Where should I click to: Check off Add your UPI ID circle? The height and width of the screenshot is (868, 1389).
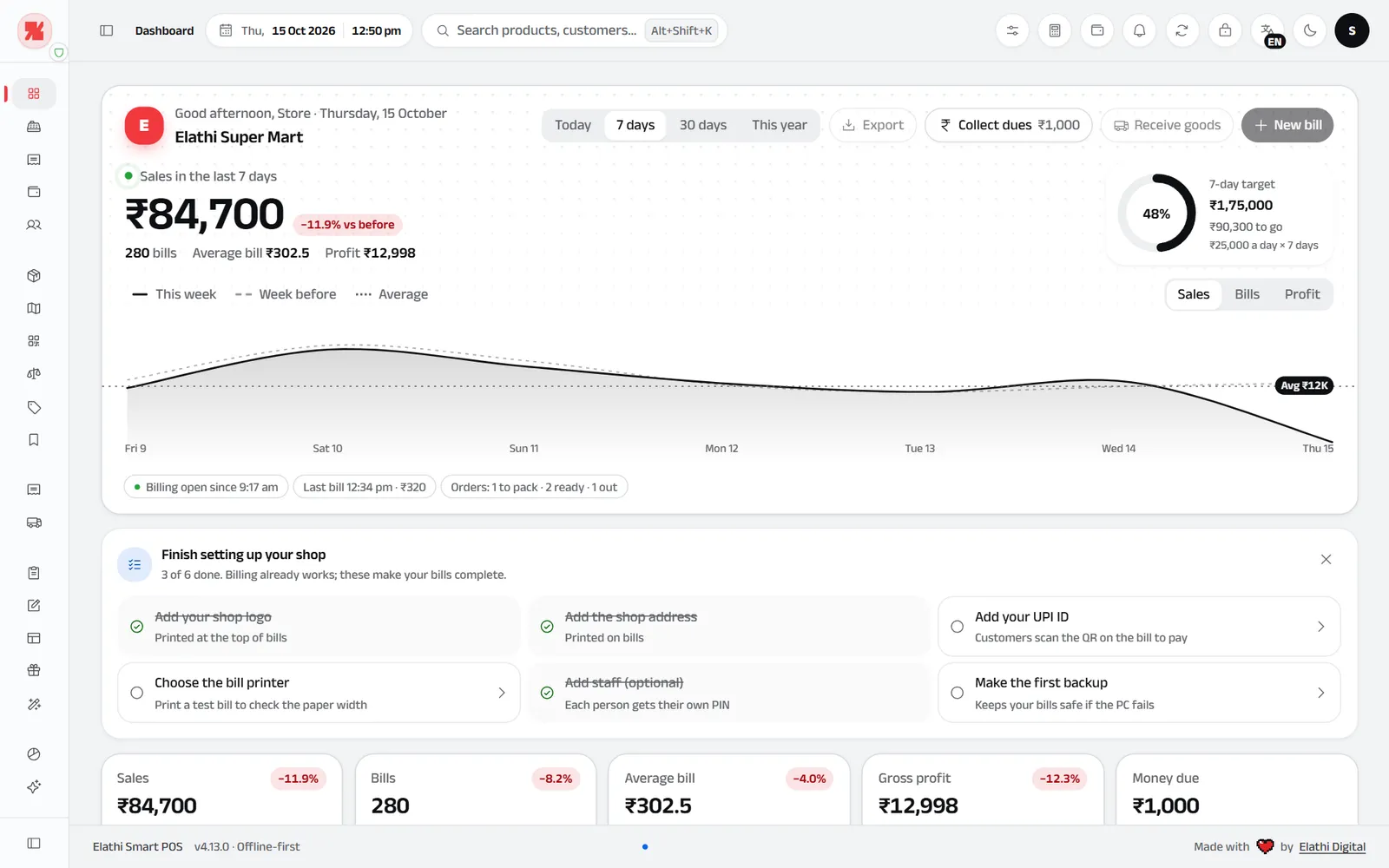(957, 627)
